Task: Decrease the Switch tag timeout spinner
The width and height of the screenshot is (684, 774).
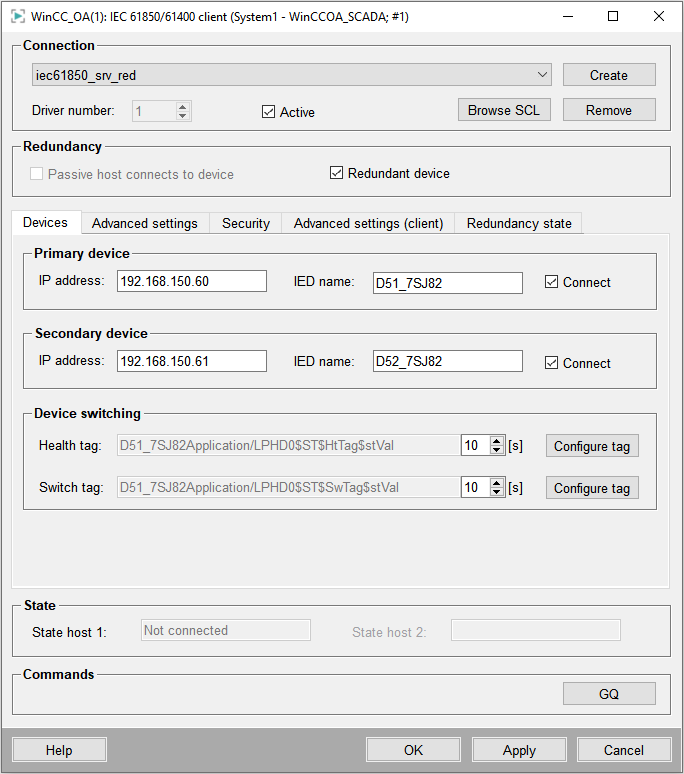Action: point(497,492)
